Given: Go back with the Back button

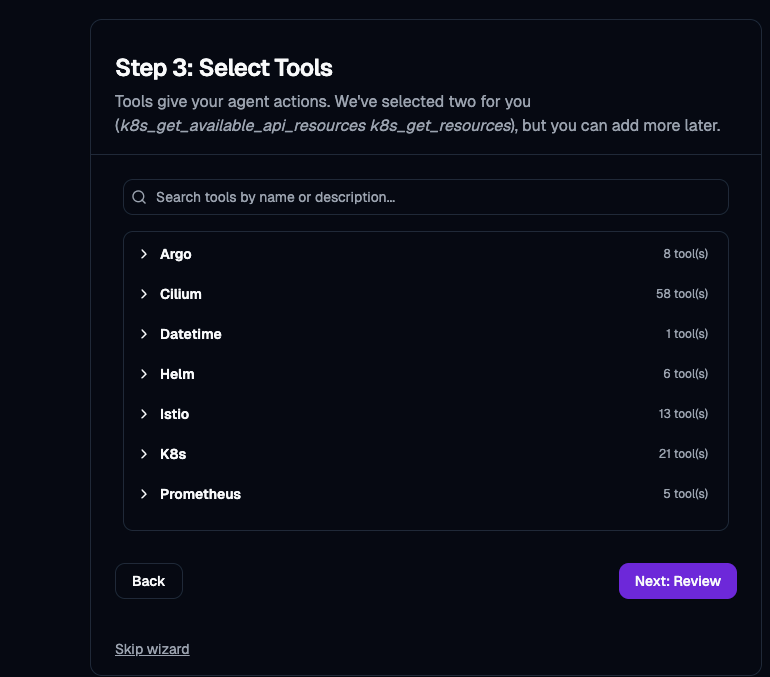Looking at the screenshot, I should point(149,581).
